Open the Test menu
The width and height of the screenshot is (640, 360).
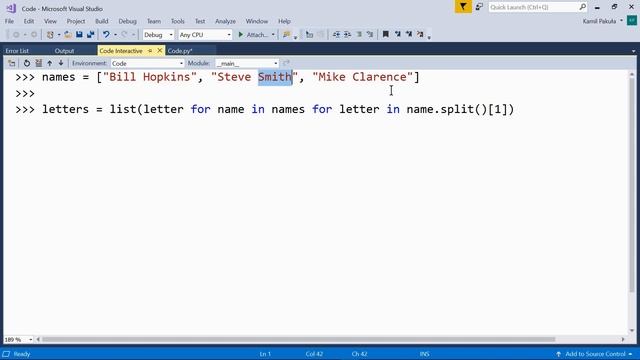pyautogui.click(x=200, y=21)
